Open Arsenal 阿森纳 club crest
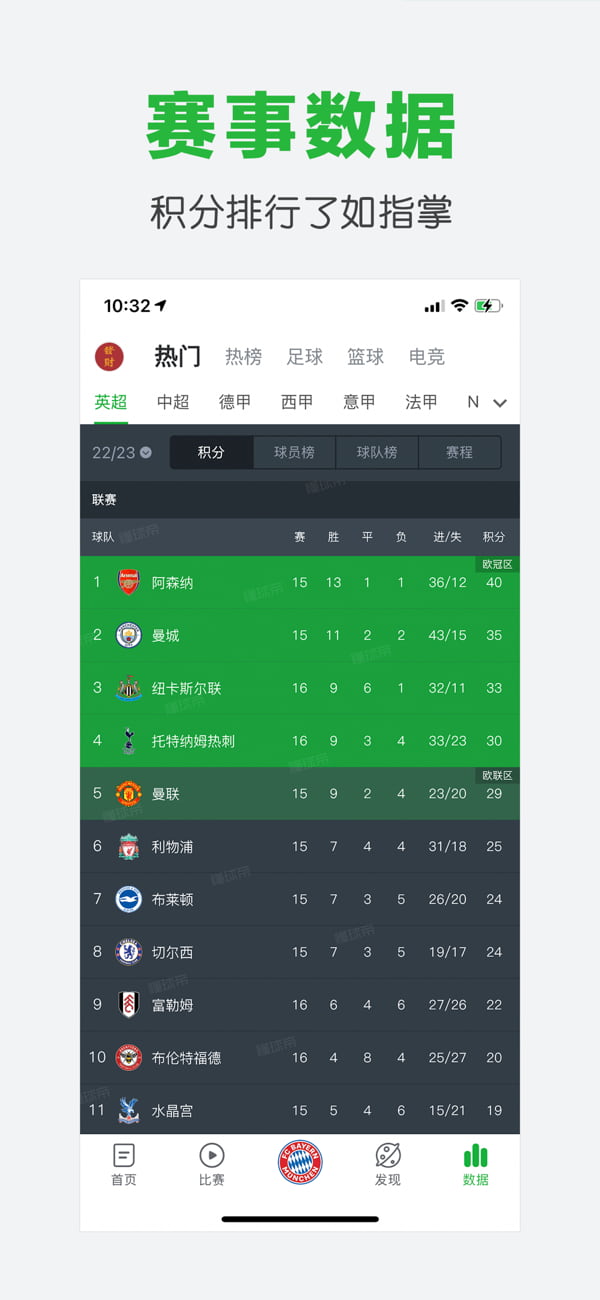Image resolution: width=600 pixels, height=1300 pixels. click(129, 582)
